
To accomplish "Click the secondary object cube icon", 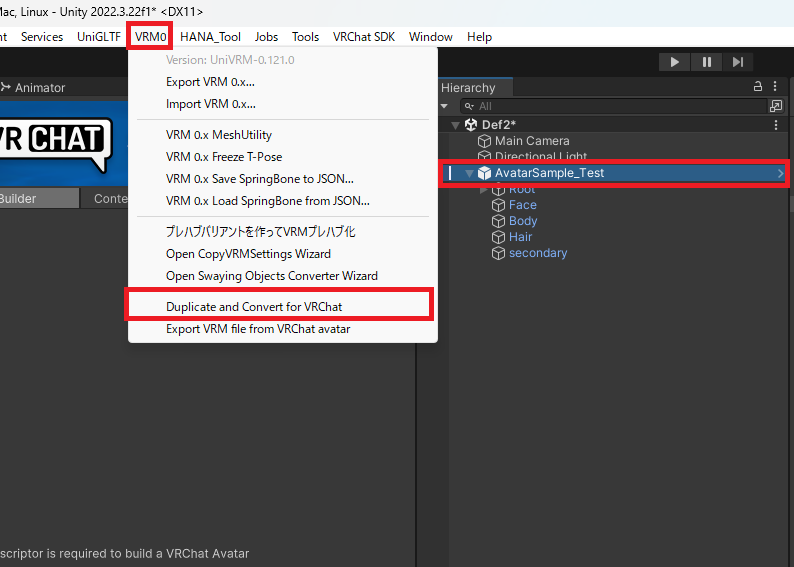I will pos(499,253).
